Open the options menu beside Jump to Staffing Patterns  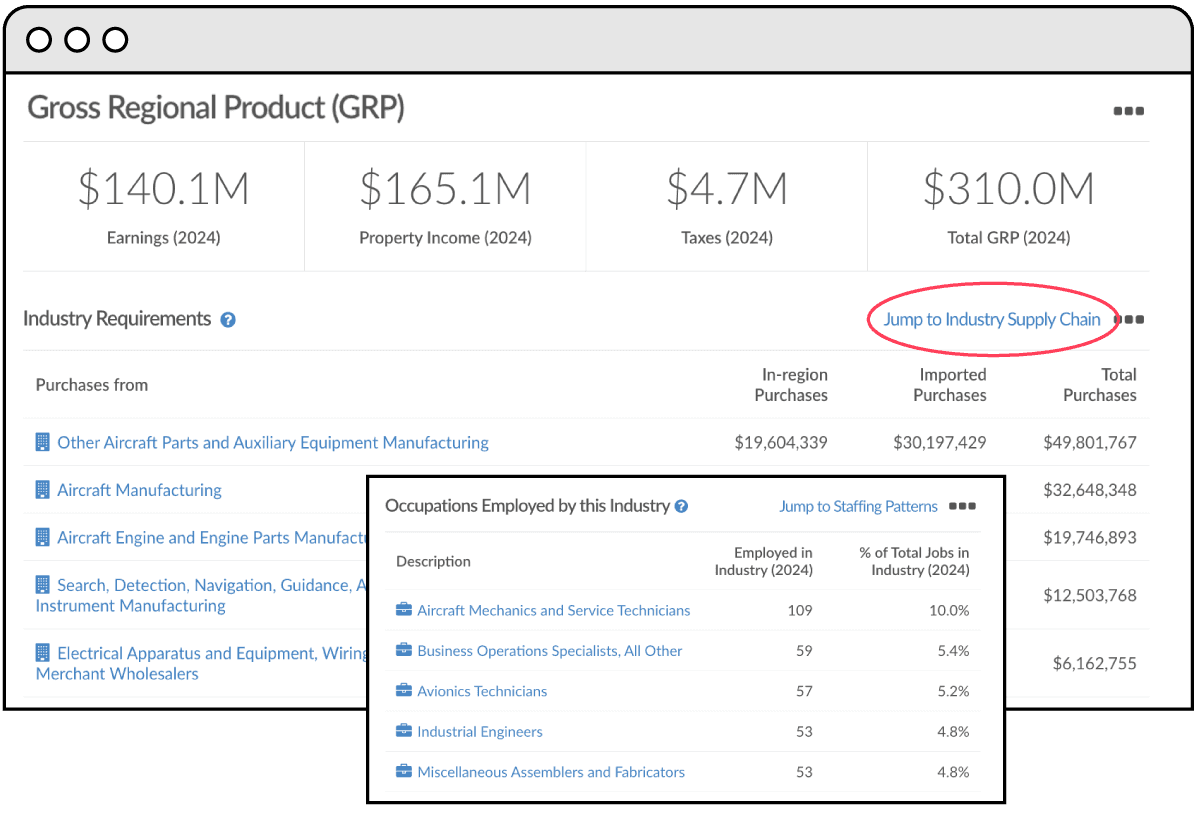click(962, 506)
